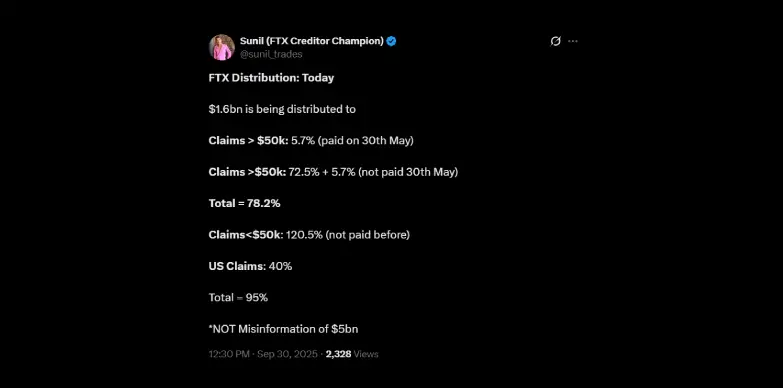Select the Sep 30, 2025 date
783x388 pixels.
pyautogui.click(x=287, y=355)
